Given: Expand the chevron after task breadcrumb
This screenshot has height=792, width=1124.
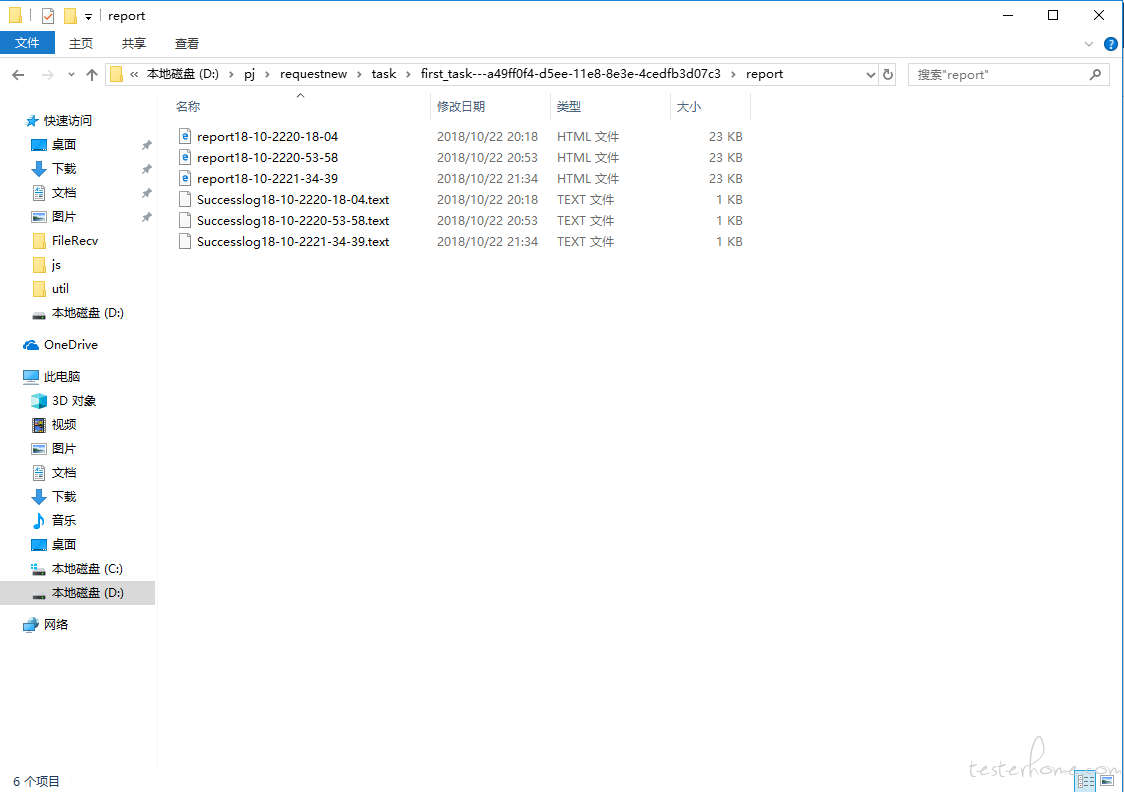Looking at the screenshot, I should pyautogui.click(x=409, y=75).
